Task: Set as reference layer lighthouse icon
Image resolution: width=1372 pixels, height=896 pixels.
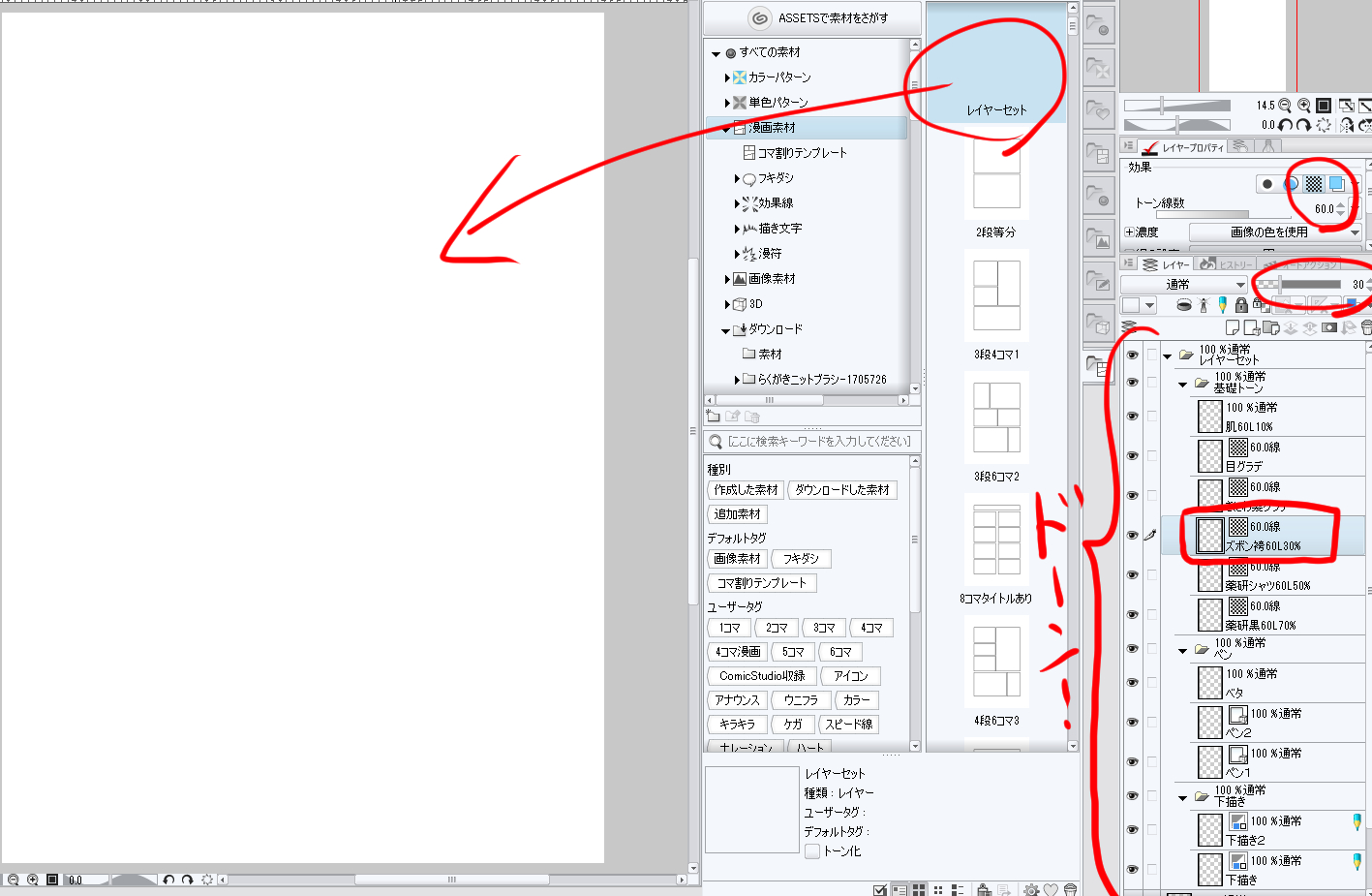Action: 1204,305
